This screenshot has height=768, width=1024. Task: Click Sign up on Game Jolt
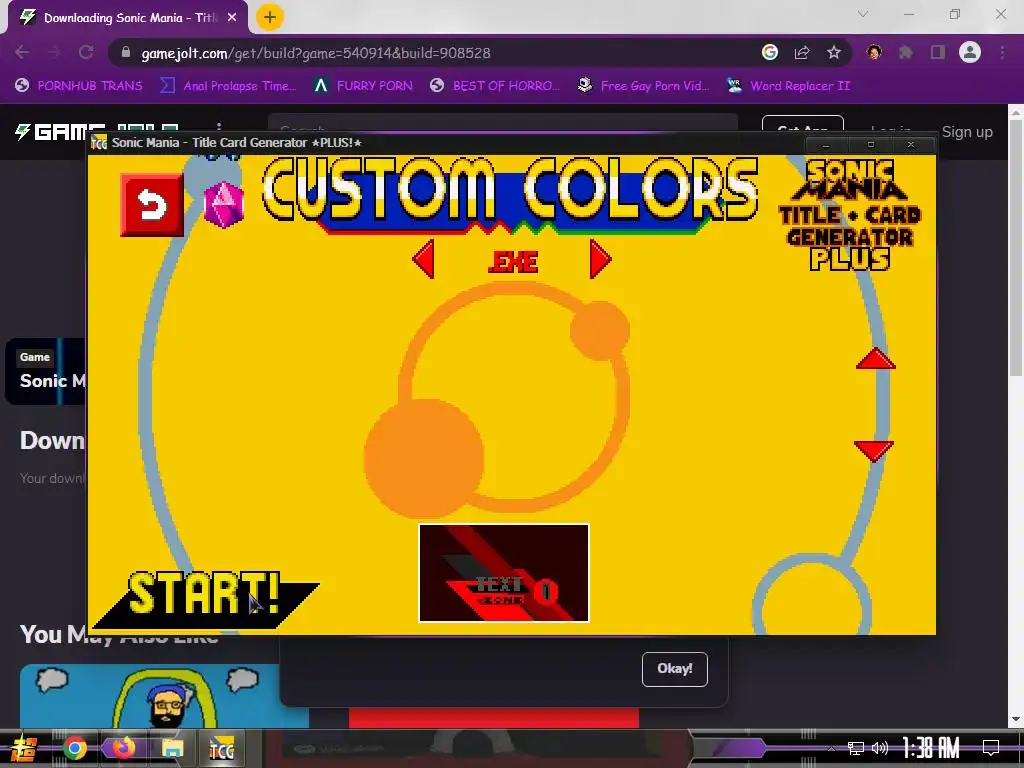(x=967, y=132)
